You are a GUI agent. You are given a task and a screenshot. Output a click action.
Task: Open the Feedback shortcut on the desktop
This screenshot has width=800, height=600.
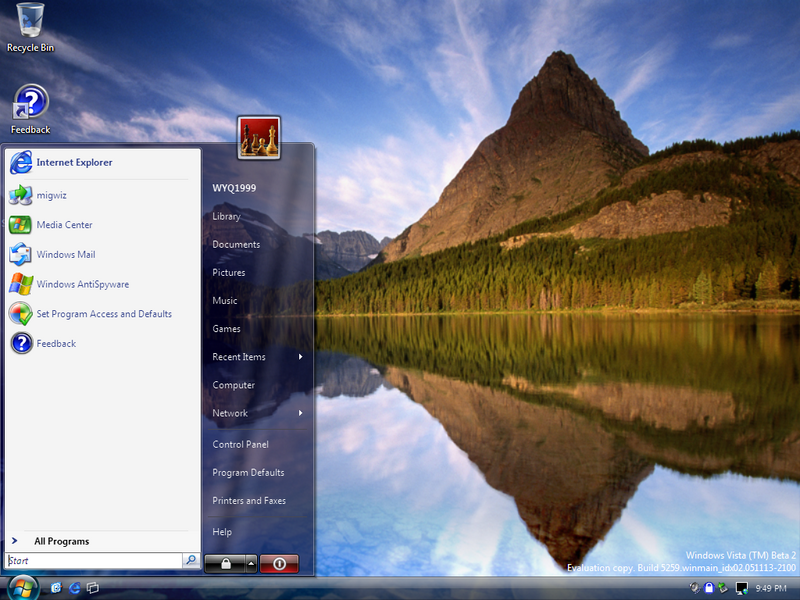(x=31, y=109)
